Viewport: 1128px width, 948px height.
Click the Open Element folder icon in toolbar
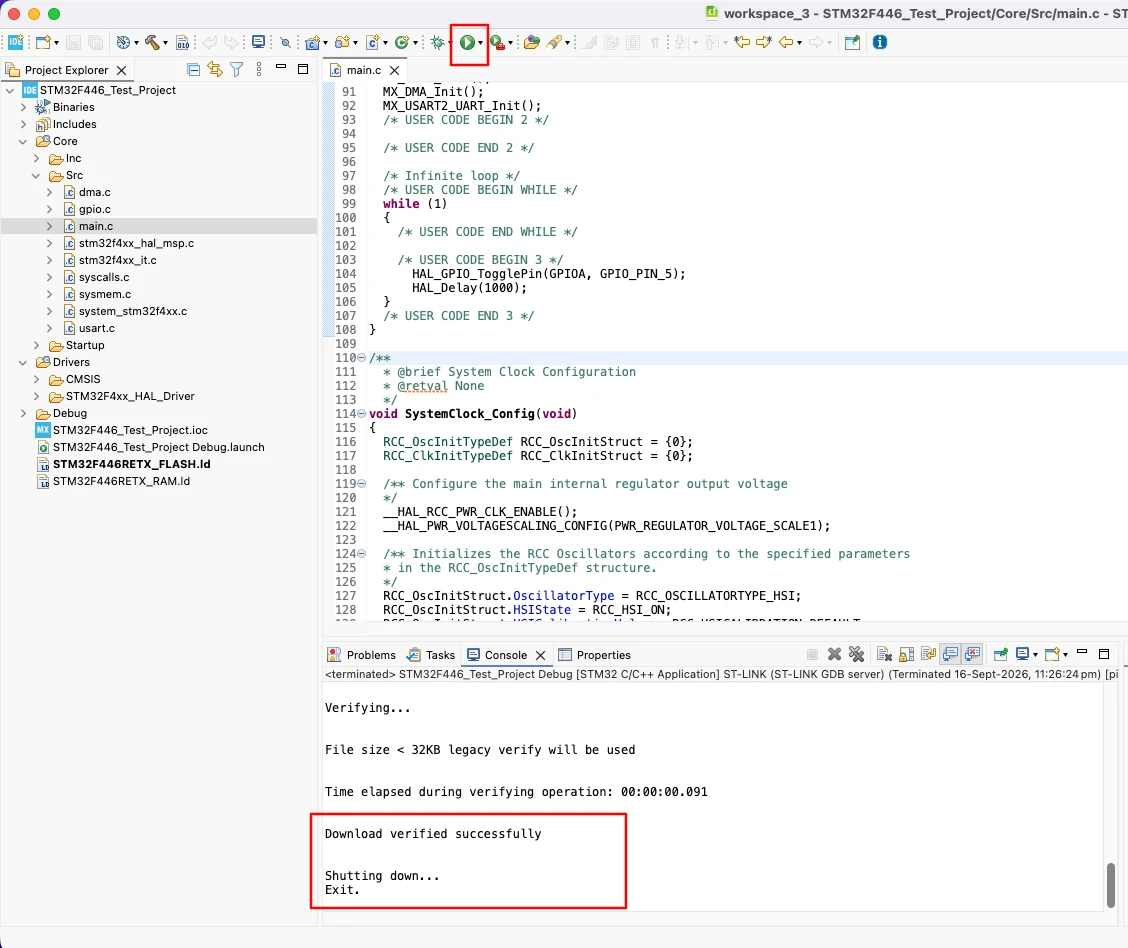(x=532, y=42)
